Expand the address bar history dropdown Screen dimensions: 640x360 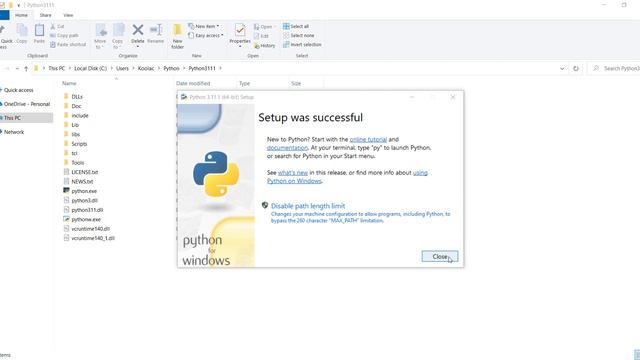(562, 69)
